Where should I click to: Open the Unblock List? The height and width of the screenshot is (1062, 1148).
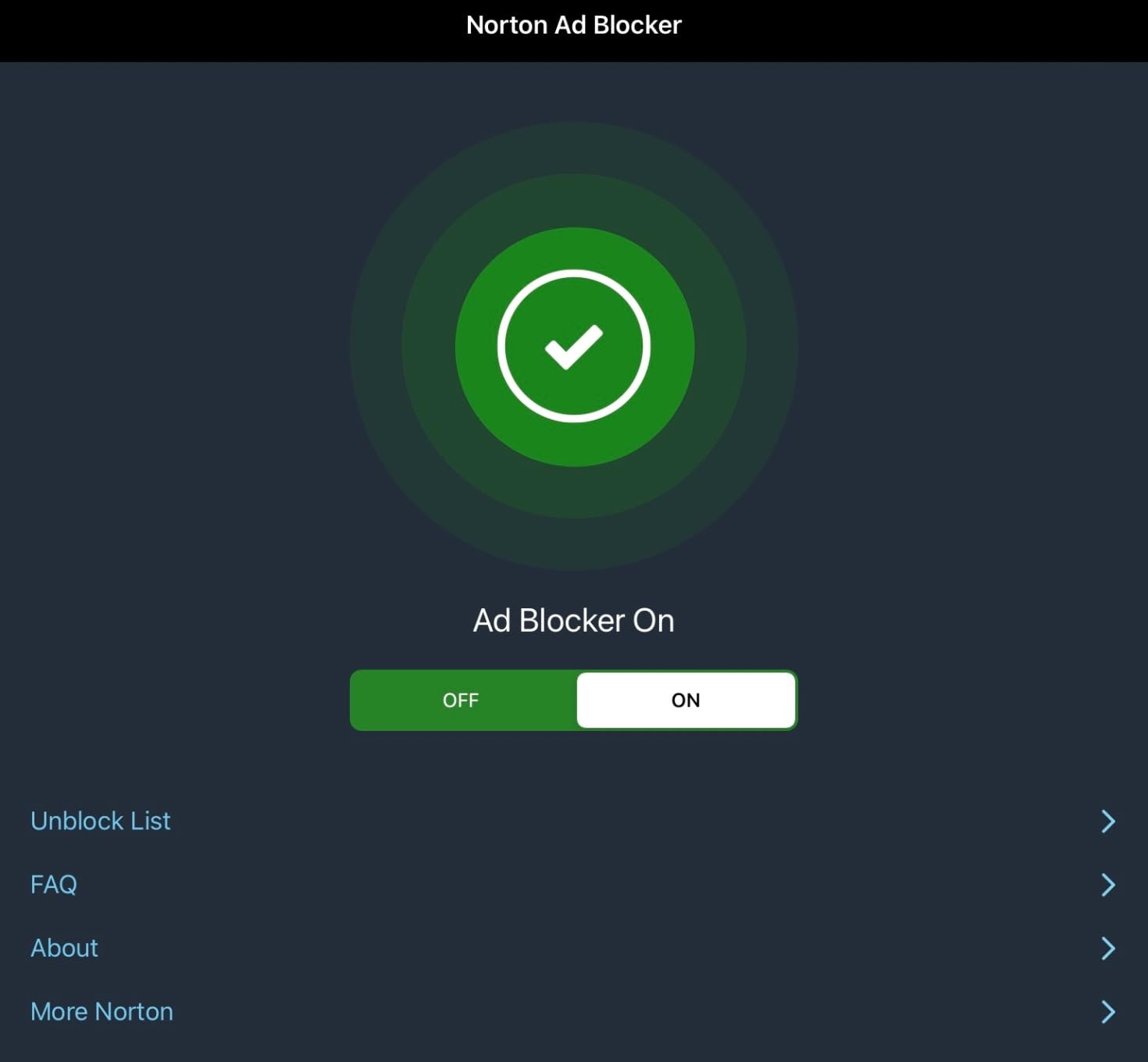point(100,821)
